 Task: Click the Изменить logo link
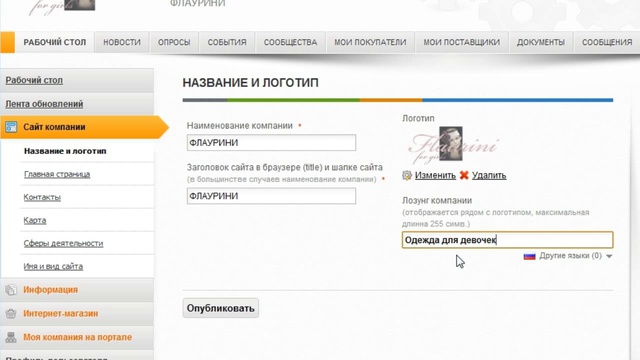pos(435,176)
